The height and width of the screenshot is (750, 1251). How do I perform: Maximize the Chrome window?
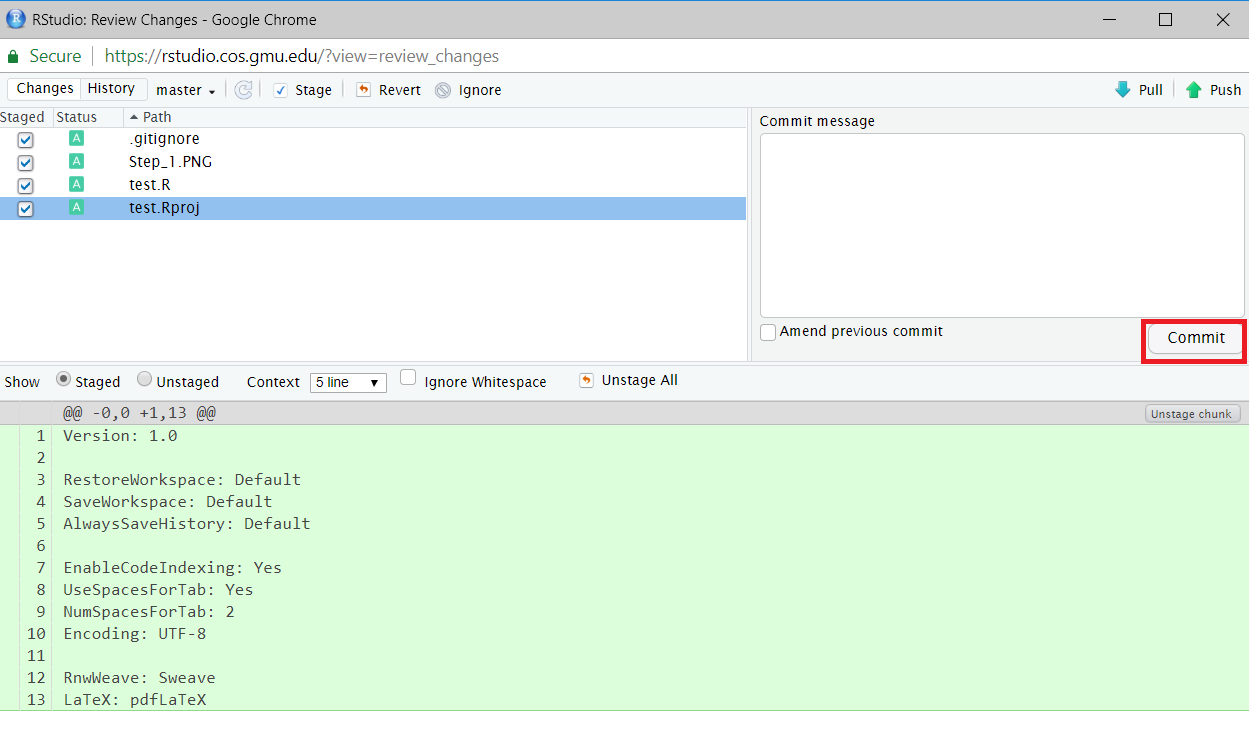point(1165,19)
